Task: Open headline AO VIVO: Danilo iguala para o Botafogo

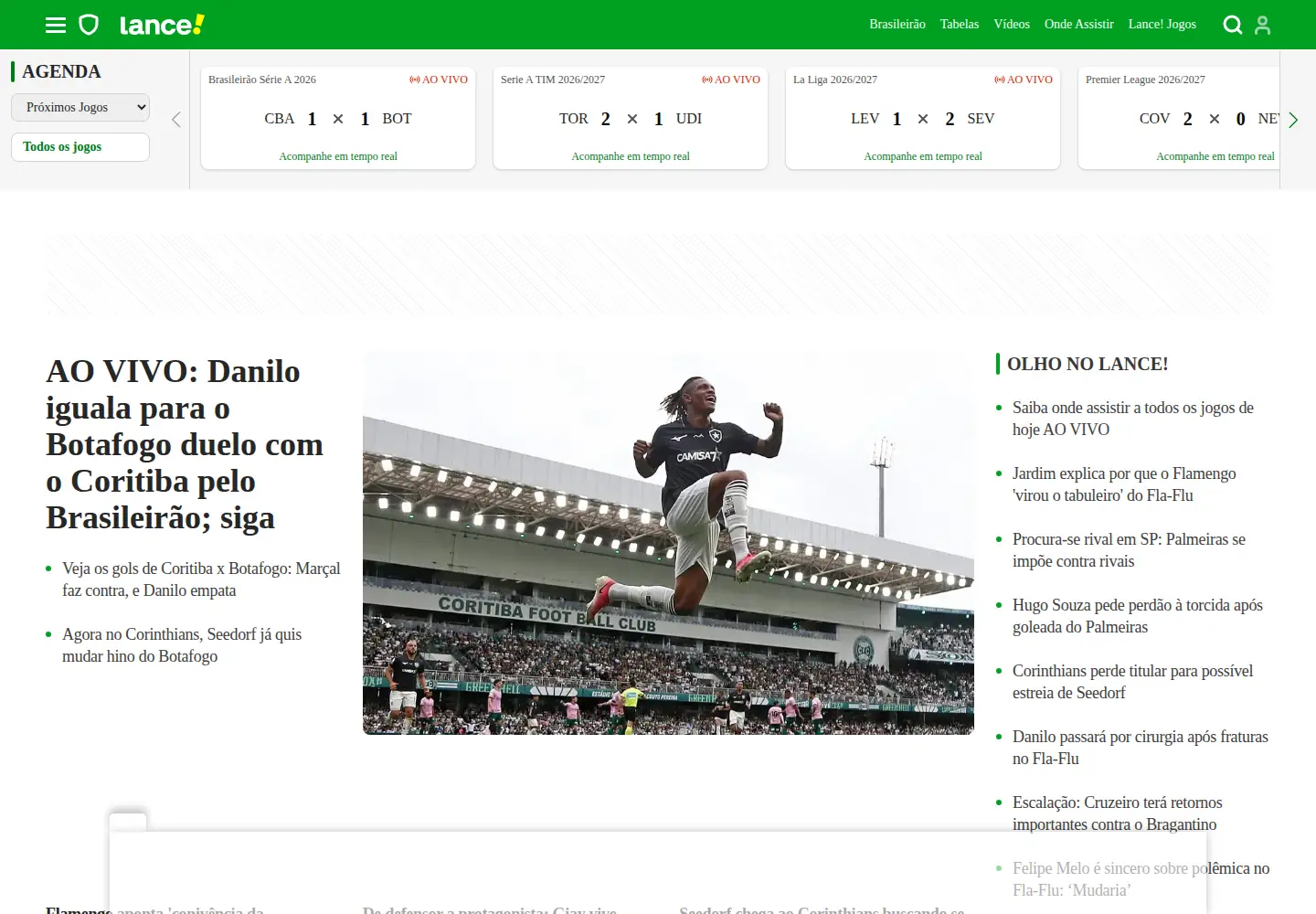Action: click(185, 444)
